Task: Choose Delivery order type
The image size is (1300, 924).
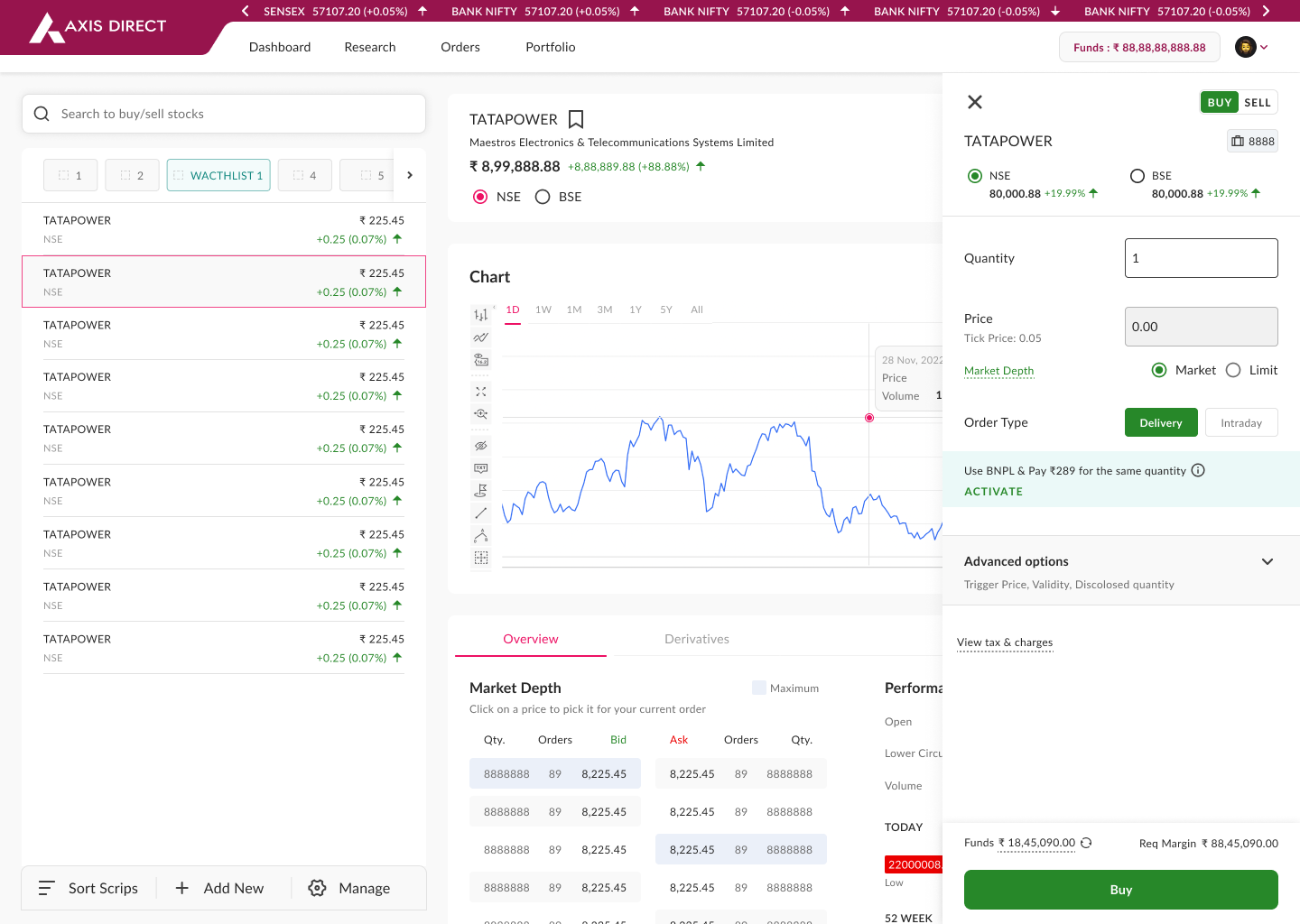Action: point(1161,422)
